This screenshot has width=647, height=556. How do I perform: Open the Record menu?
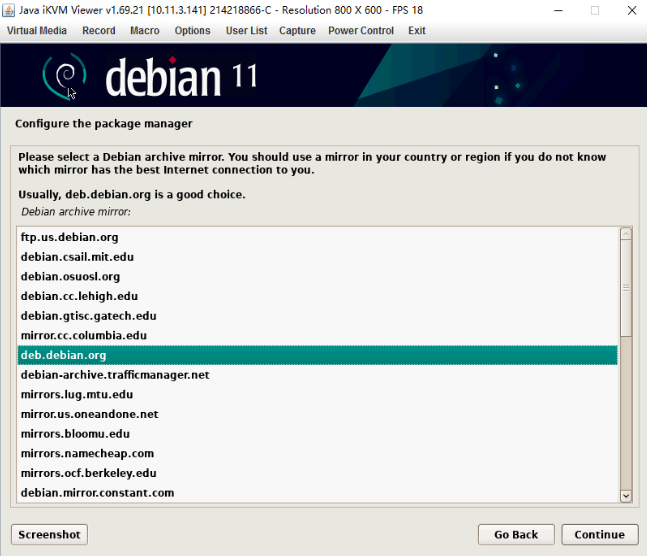click(x=99, y=31)
